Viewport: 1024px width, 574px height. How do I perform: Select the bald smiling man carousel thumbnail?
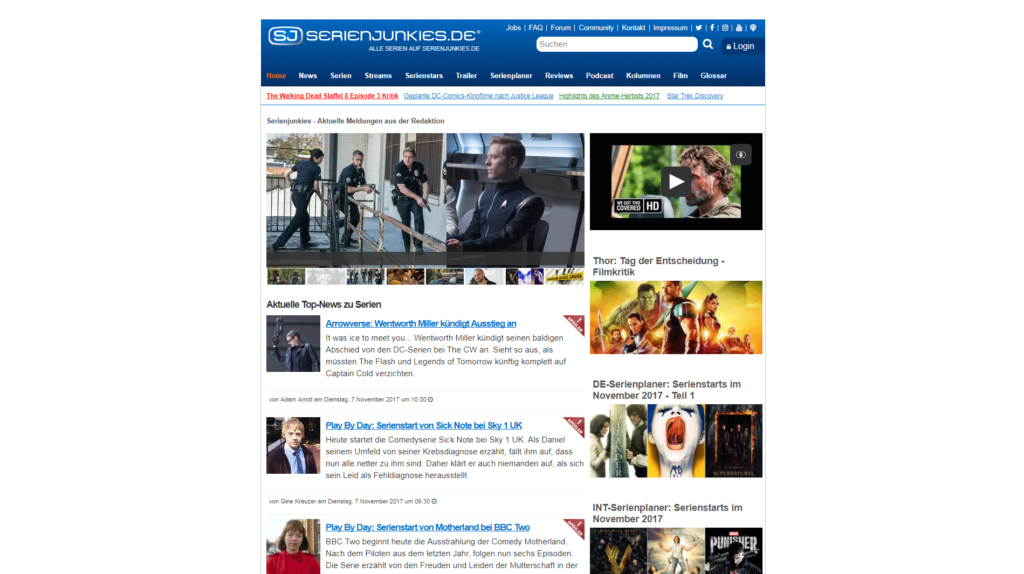485,276
